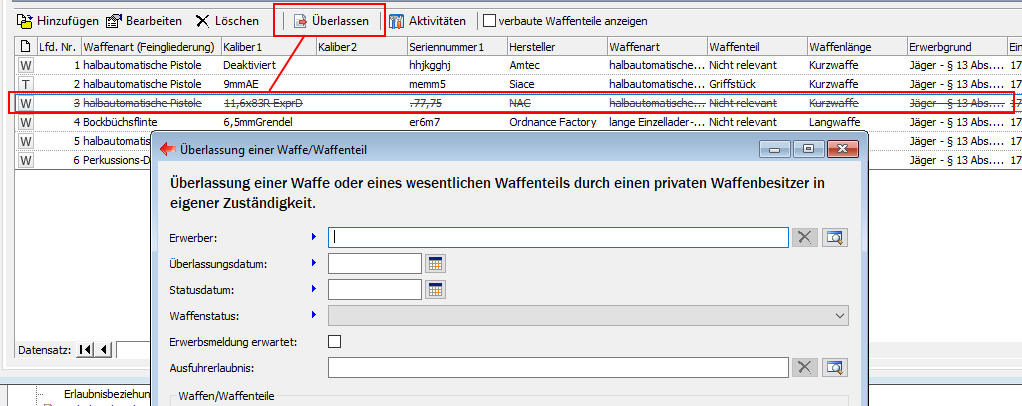Image resolution: width=1022 pixels, height=406 pixels.
Task: Click into the Erwerber input field
Action: pos(560,237)
